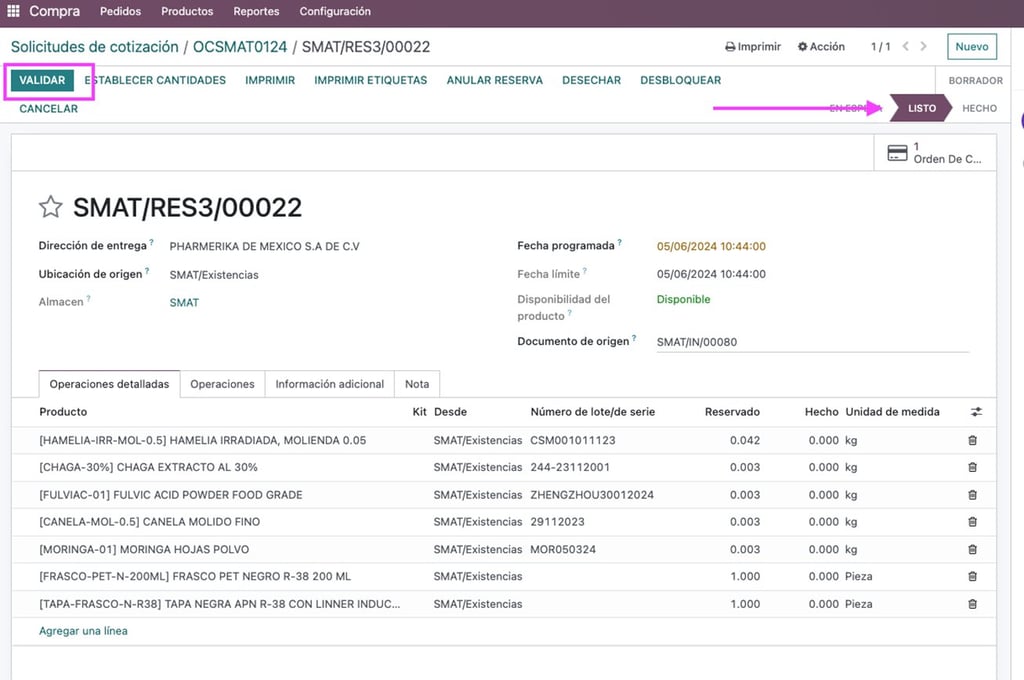Click Fecha programada value 05/06/2024 10:44:00
Image resolution: width=1024 pixels, height=680 pixels.
[x=711, y=246]
